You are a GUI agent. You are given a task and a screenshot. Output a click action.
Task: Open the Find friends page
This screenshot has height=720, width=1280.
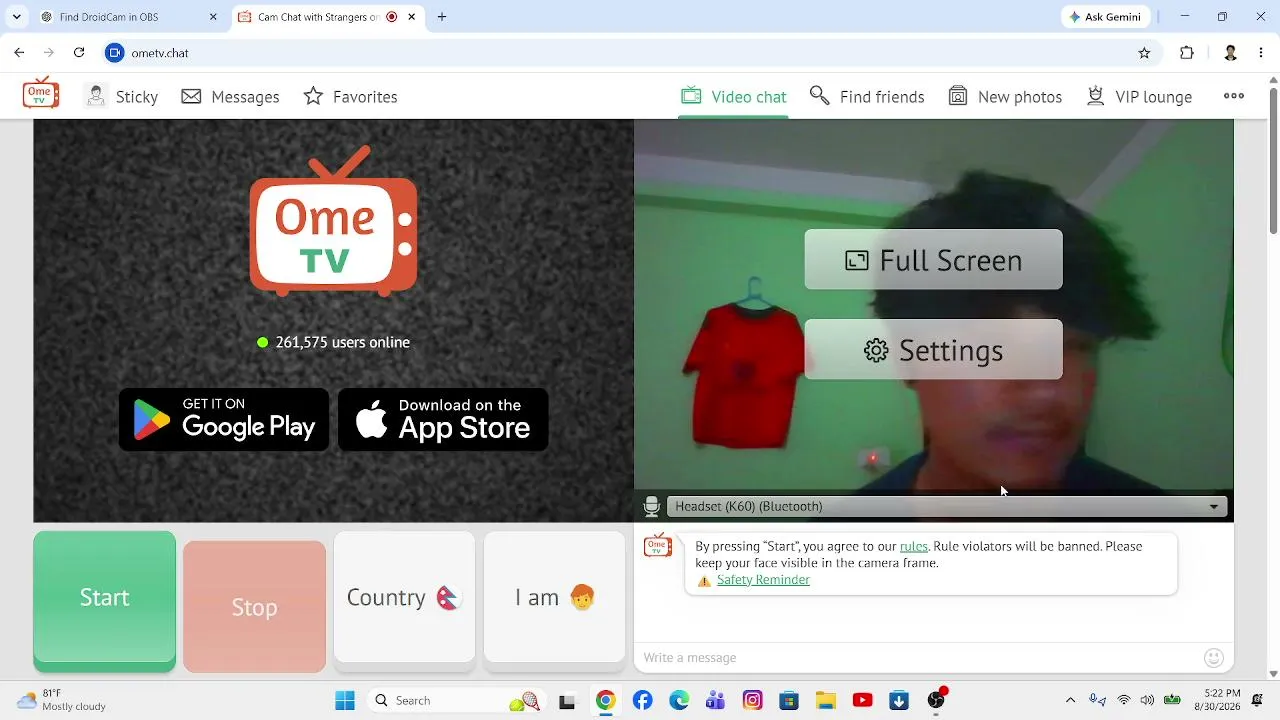(866, 96)
